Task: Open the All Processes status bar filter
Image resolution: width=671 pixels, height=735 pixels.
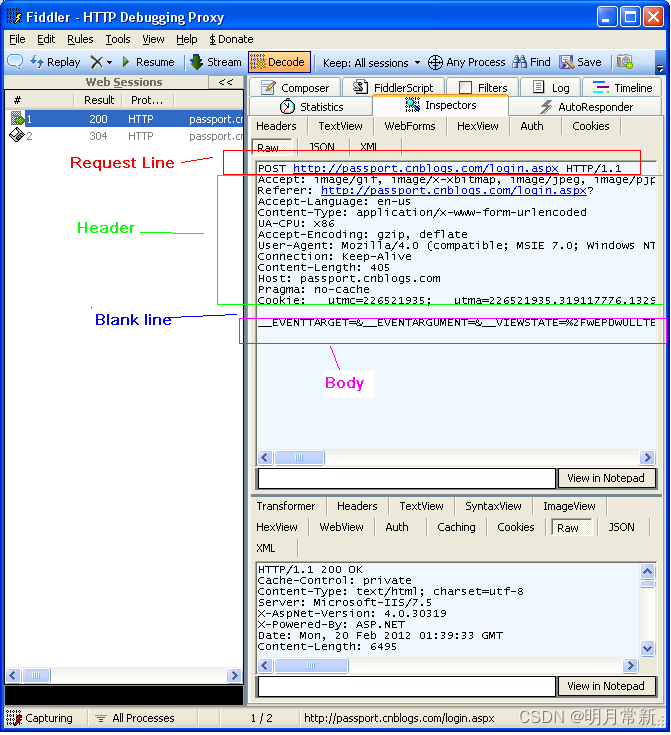Action: tap(135, 718)
